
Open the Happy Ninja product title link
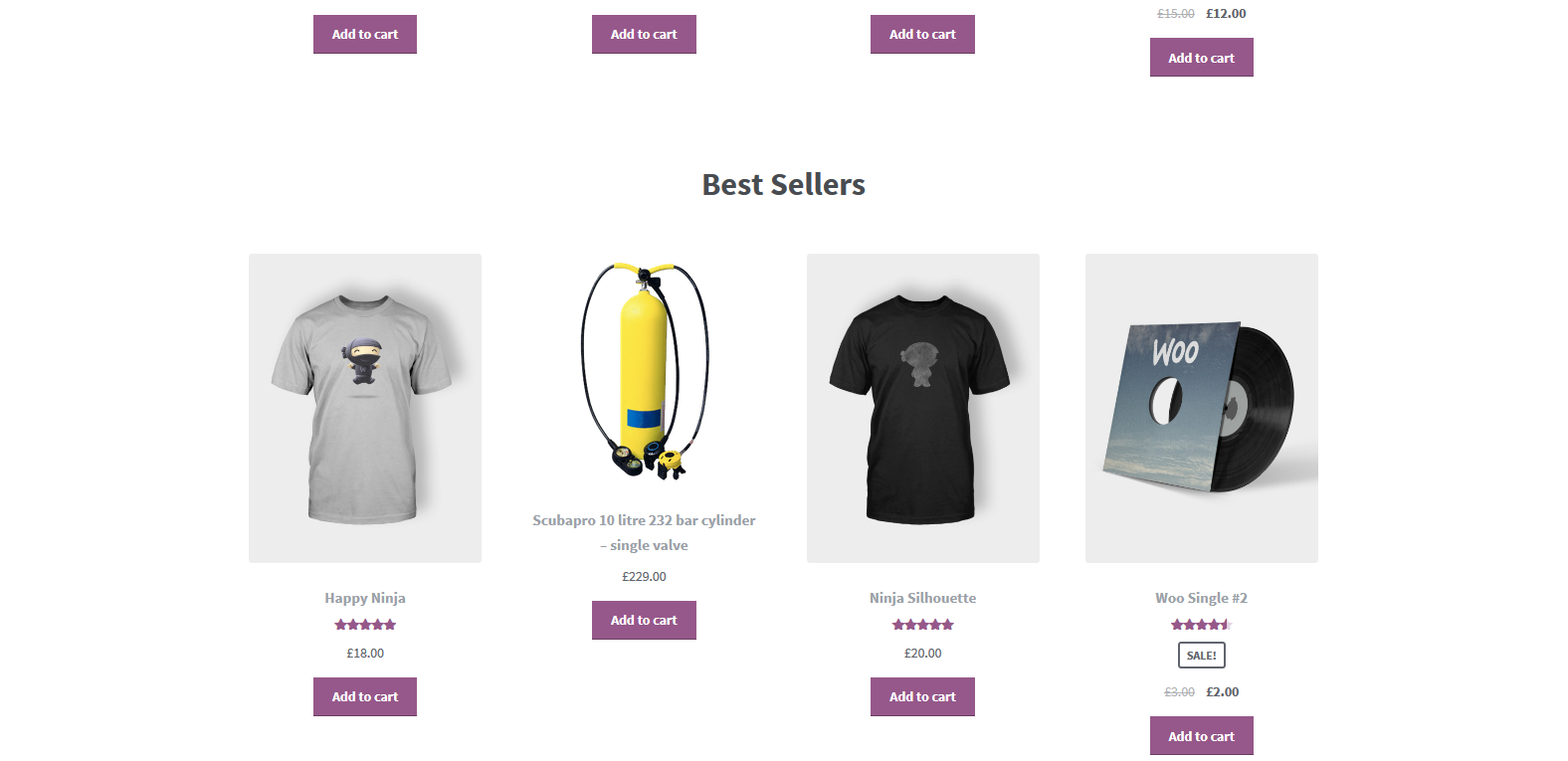pos(365,598)
